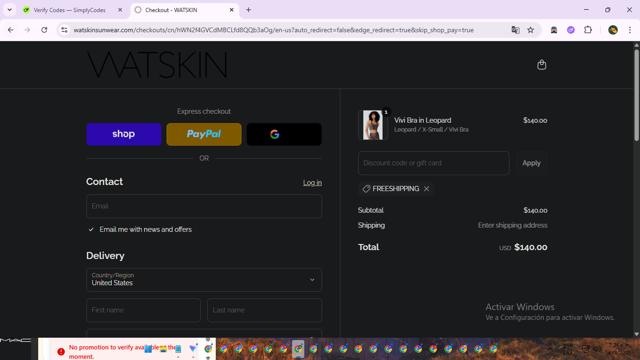Screen dimensions: 640x360
Task: Open the incognito-style extension icon
Action: point(554,30)
